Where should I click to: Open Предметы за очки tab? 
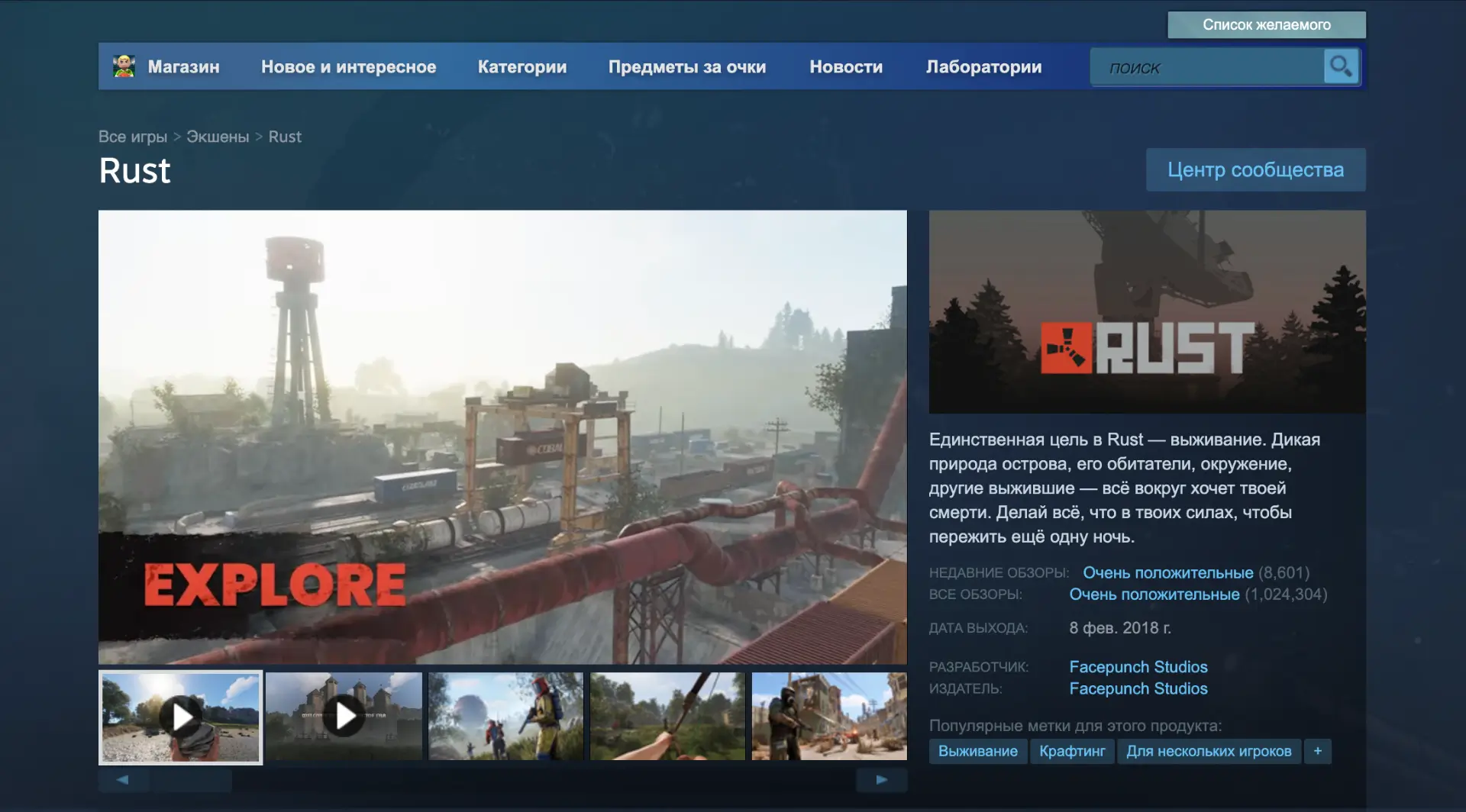[687, 66]
